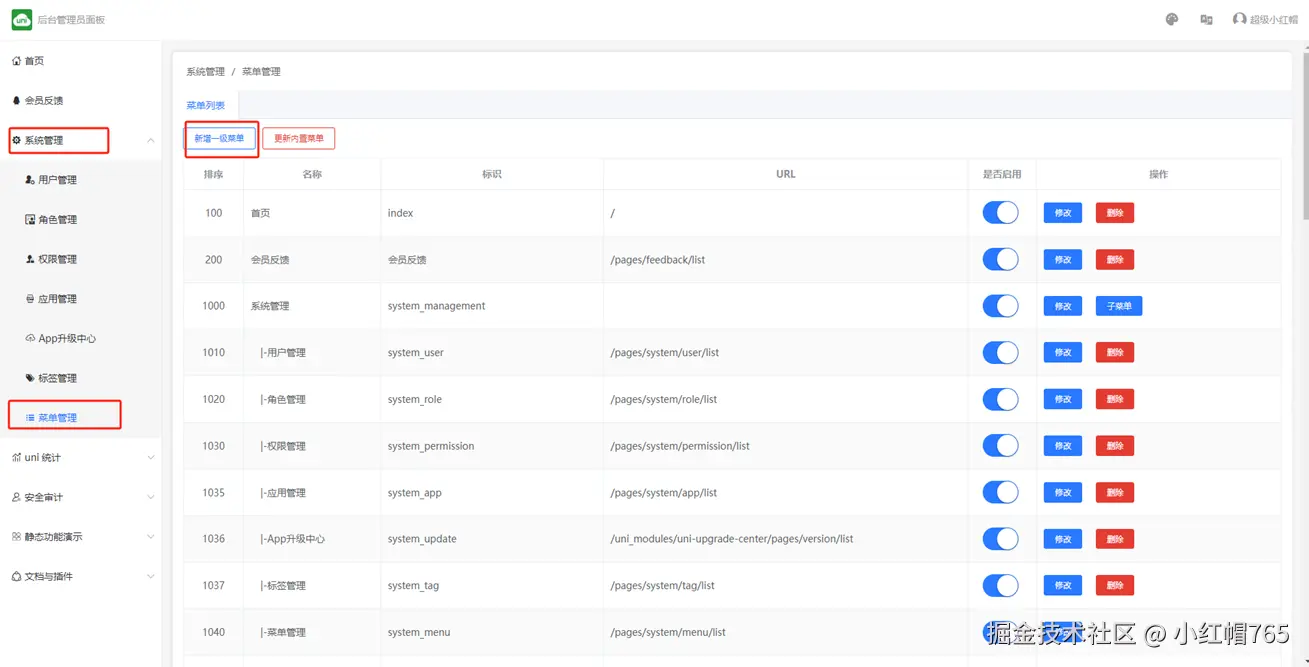The height and width of the screenshot is (667, 1309).
Task: Click the green uni logo icon
Action: 21,19
